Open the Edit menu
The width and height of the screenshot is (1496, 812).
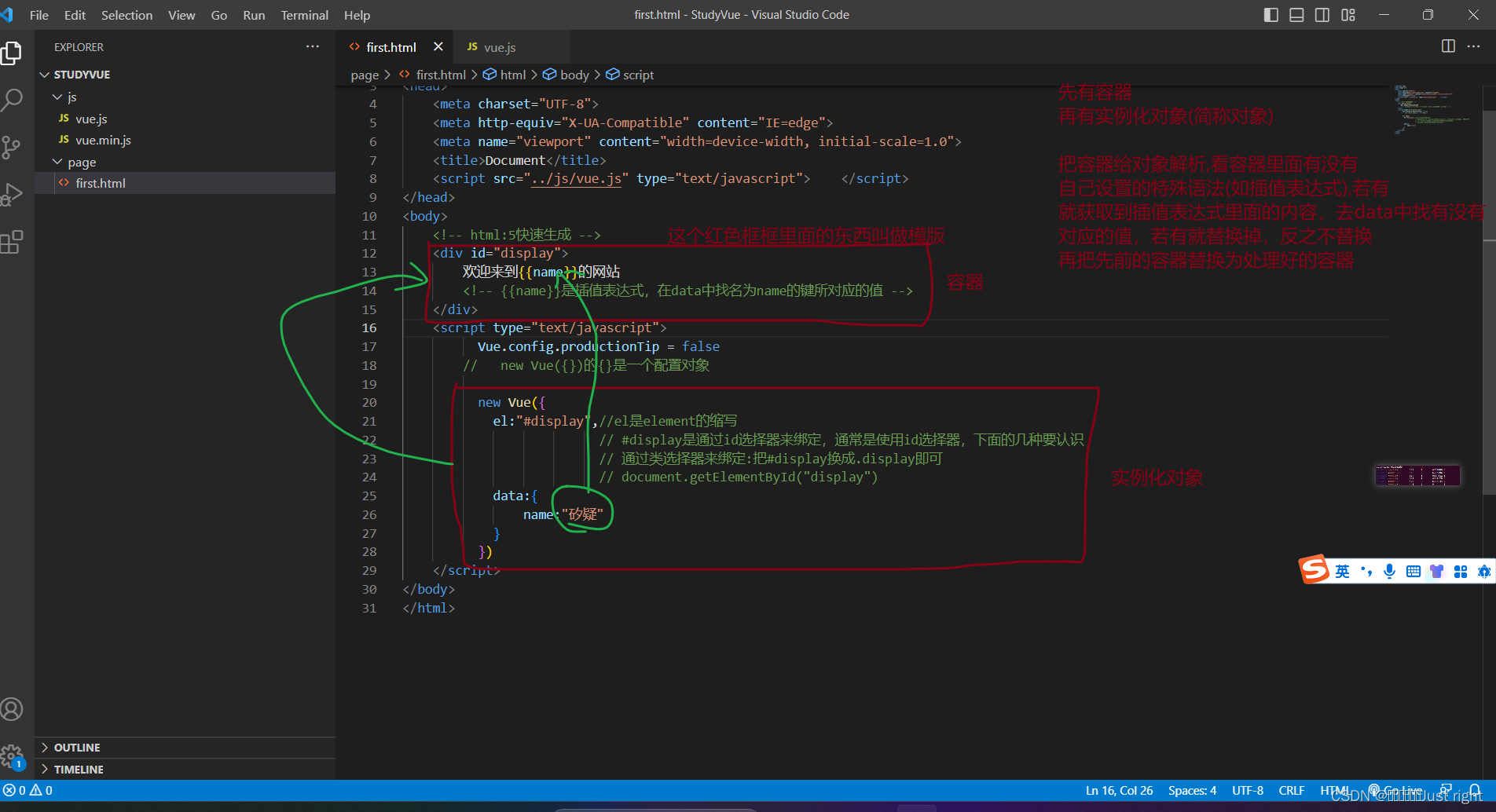75,15
